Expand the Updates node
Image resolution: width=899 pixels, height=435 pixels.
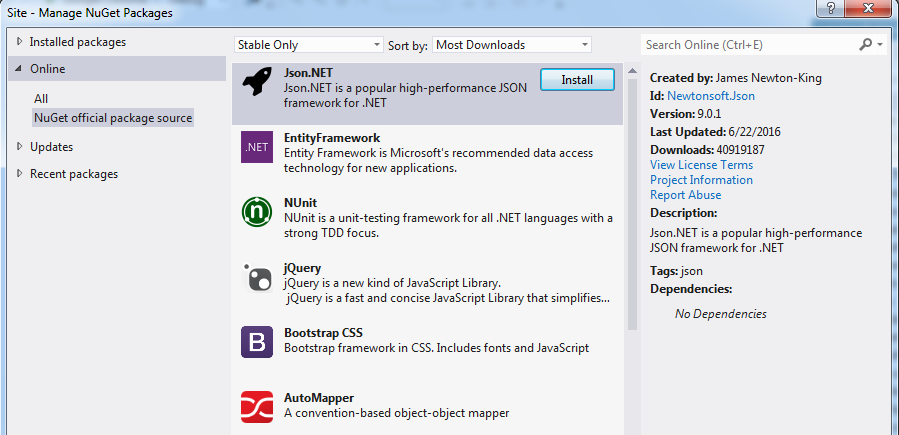(x=20, y=147)
